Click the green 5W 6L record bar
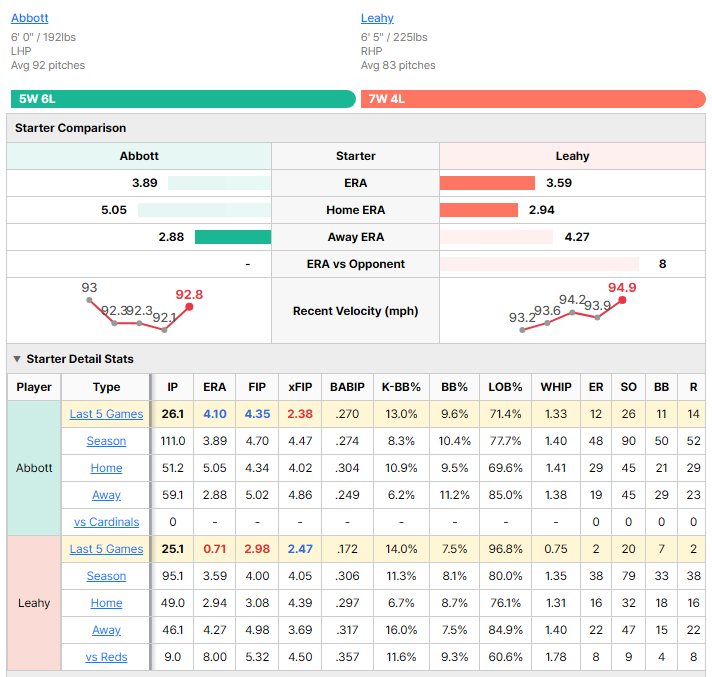 tap(183, 99)
